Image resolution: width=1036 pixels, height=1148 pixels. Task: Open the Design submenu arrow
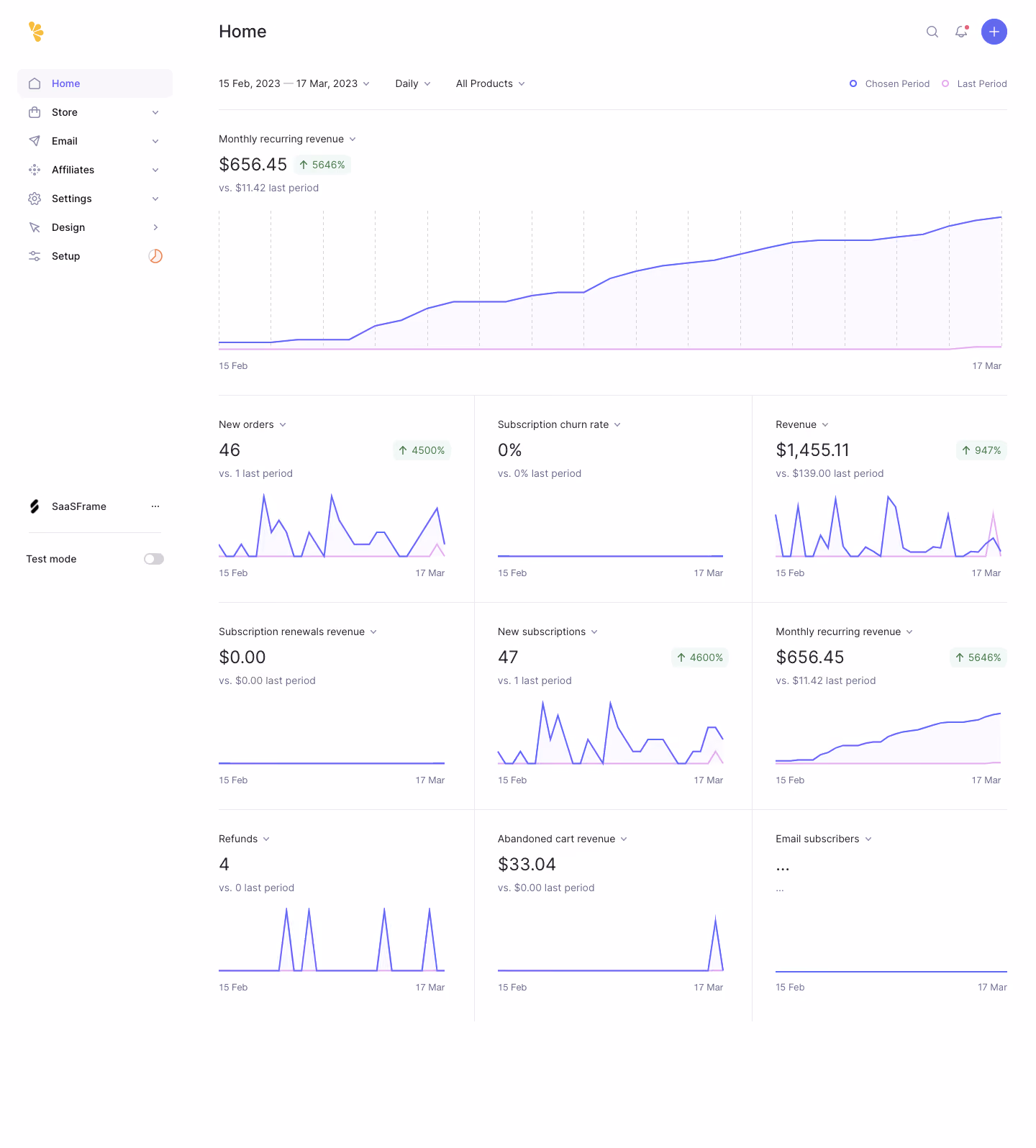pyautogui.click(x=155, y=227)
